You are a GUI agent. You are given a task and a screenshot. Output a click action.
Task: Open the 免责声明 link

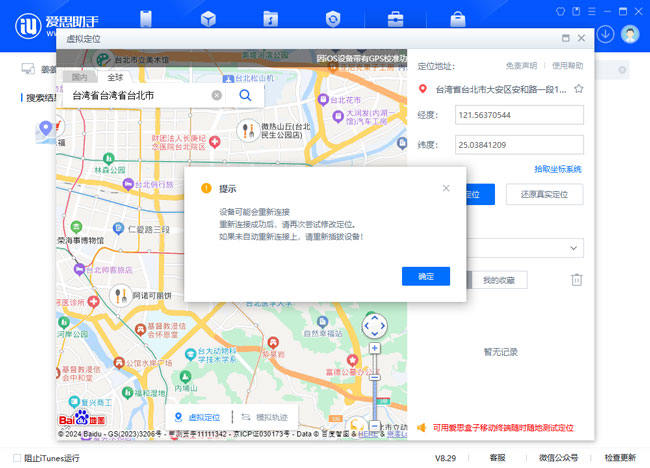(521, 65)
